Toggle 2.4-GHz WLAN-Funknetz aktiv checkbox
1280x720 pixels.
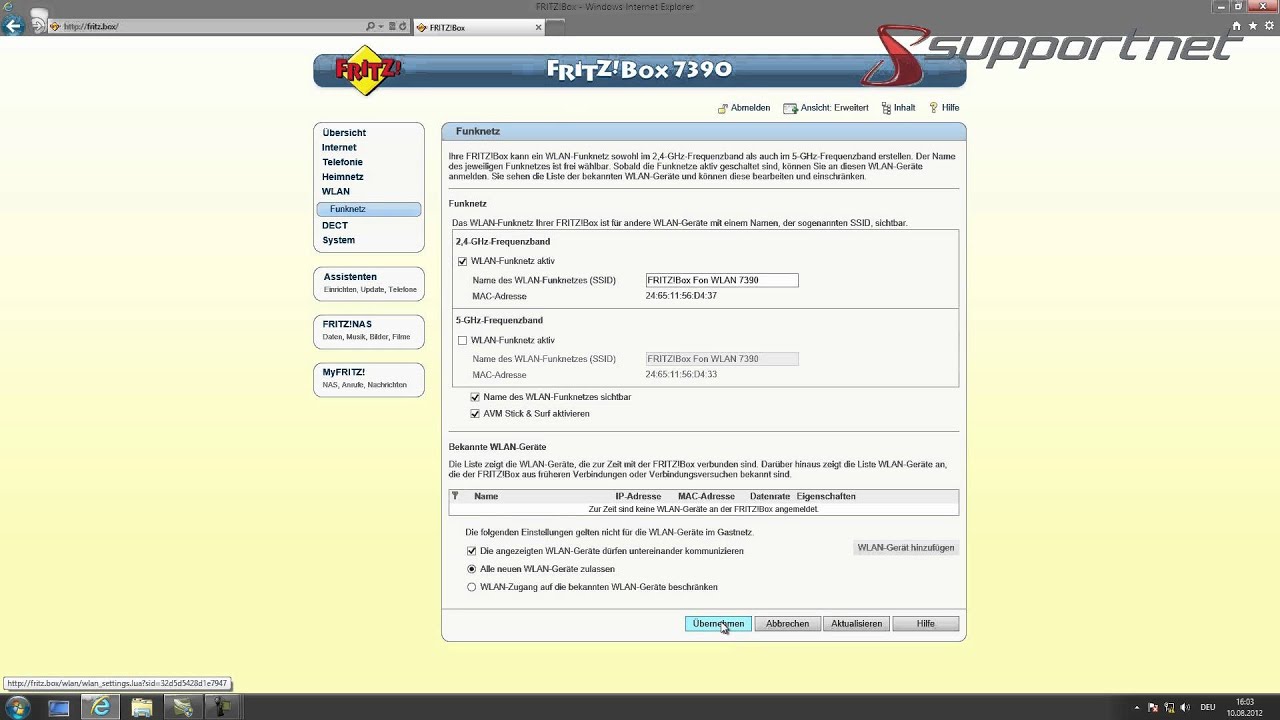tap(462, 261)
